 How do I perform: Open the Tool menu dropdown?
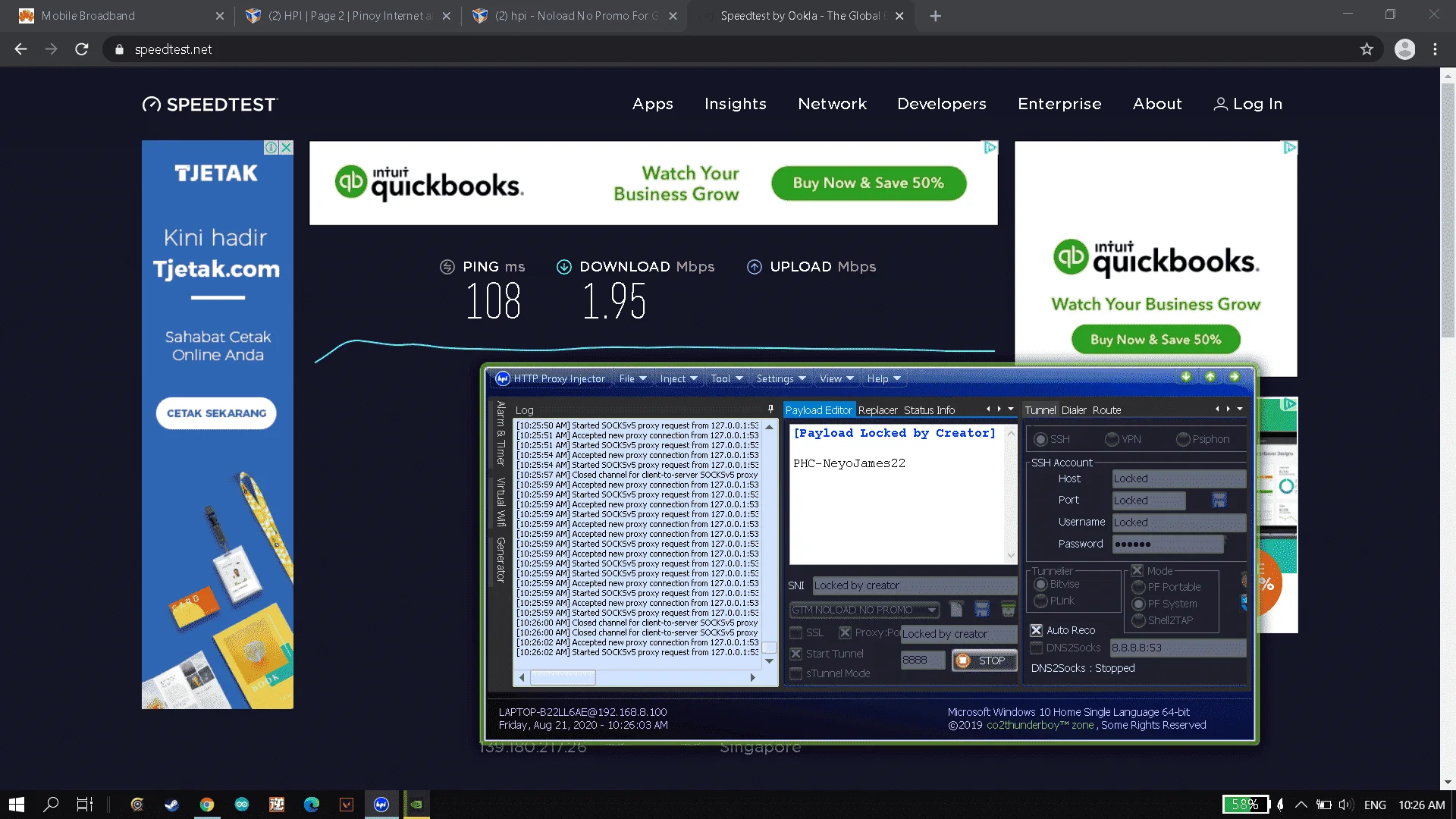tap(727, 378)
